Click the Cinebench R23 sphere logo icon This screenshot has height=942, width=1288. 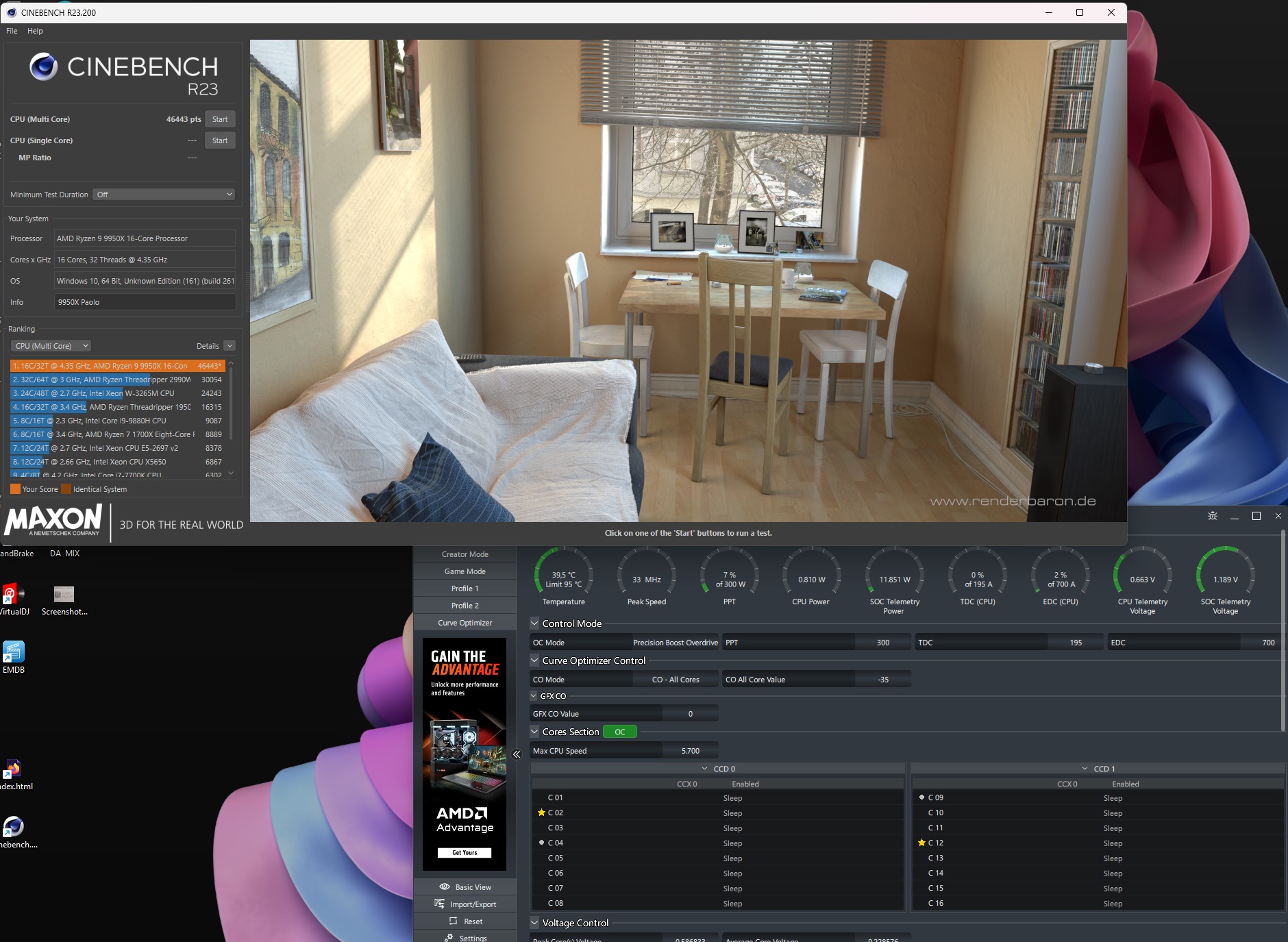tap(43, 66)
